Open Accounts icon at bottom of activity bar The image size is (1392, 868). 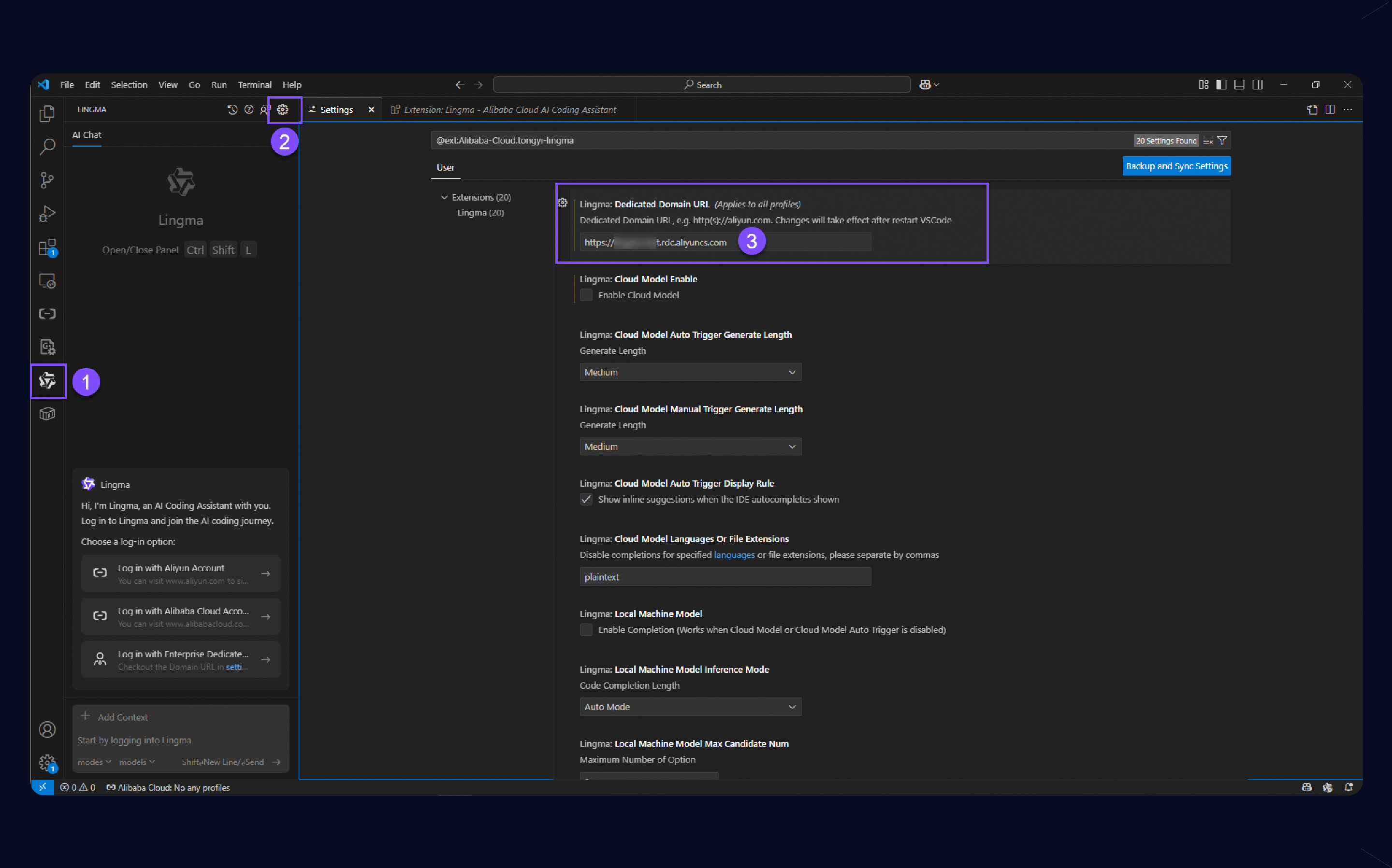pyautogui.click(x=47, y=729)
